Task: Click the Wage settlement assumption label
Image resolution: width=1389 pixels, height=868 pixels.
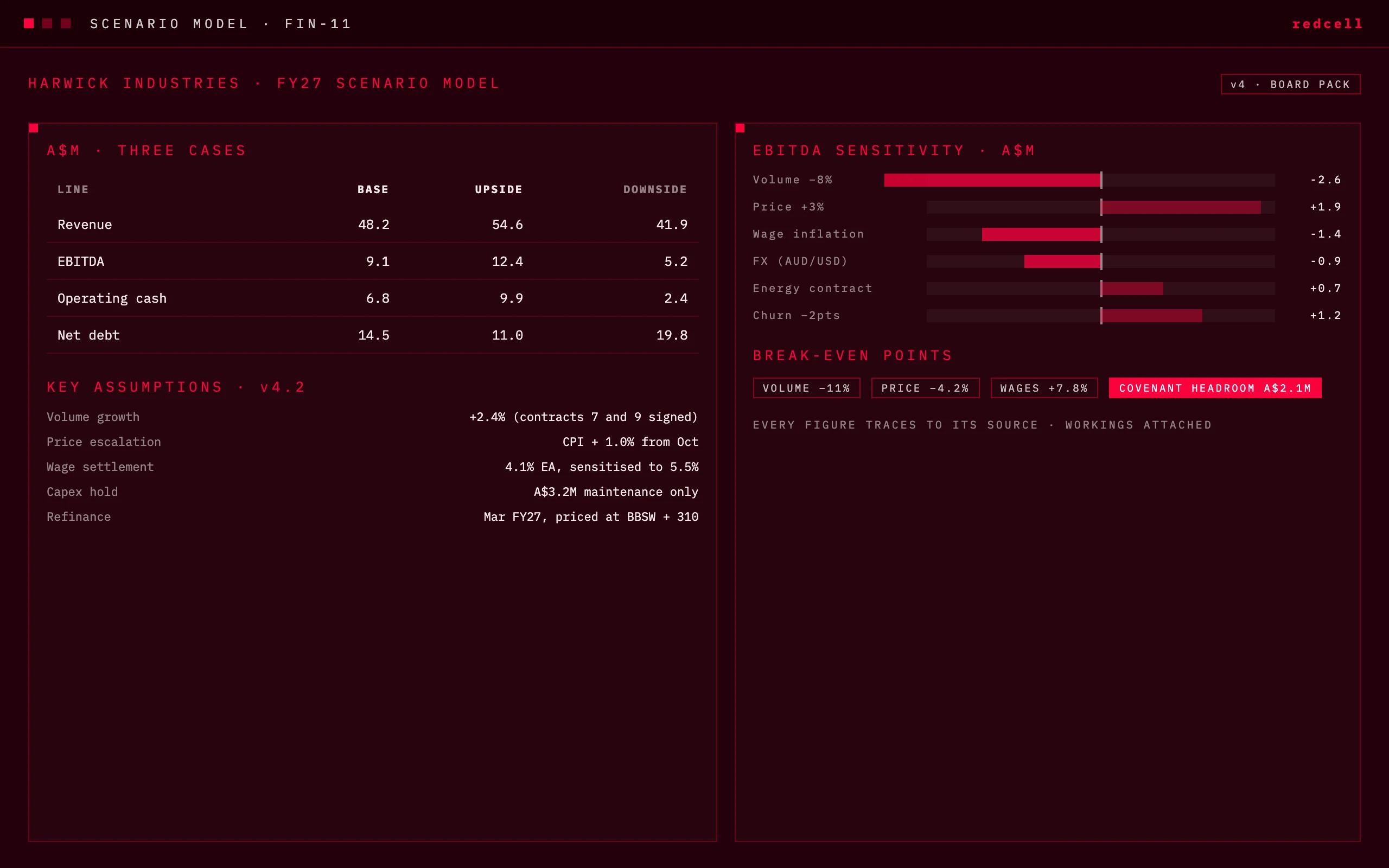Action: pos(100,467)
